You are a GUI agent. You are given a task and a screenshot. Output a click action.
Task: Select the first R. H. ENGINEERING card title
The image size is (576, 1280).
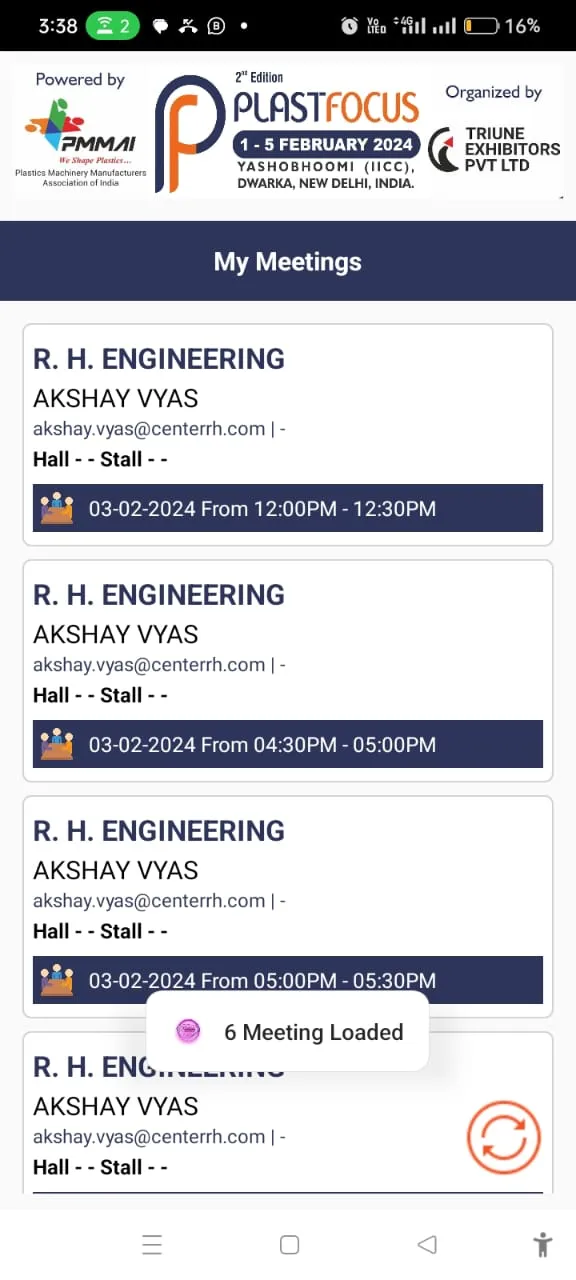(x=159, y=358)
